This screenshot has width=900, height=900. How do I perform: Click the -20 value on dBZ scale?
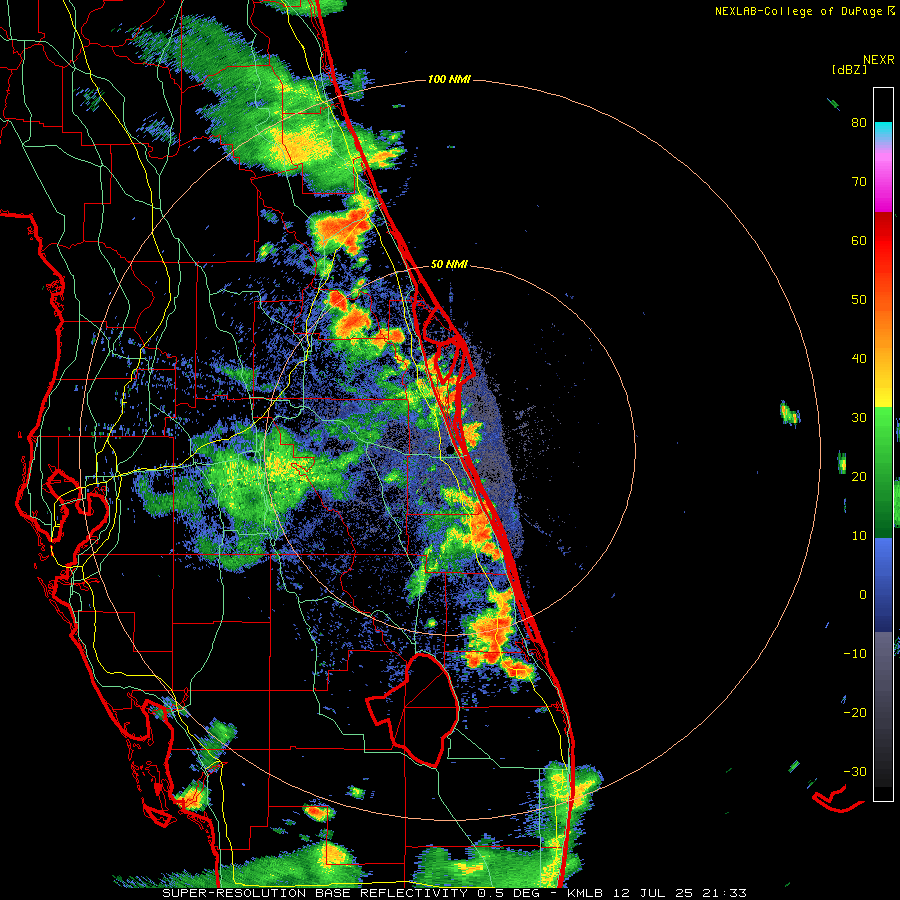pos(855,713)
